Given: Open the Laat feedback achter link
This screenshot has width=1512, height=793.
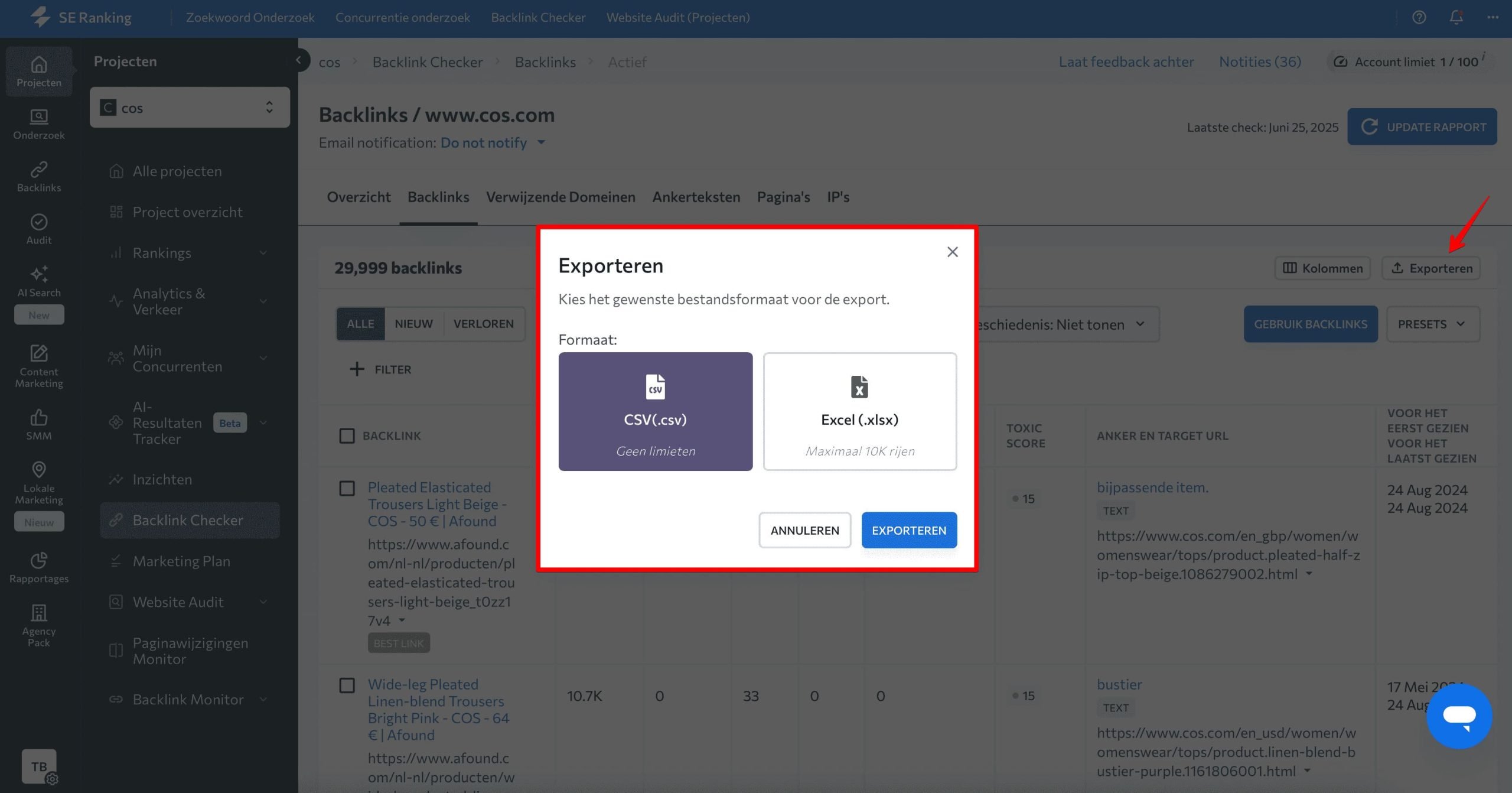Looking at the screenshot, I should [x=1126, y=61].
